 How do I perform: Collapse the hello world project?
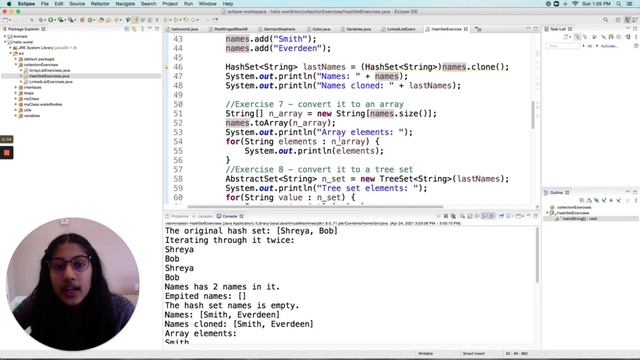pos(5,42)
